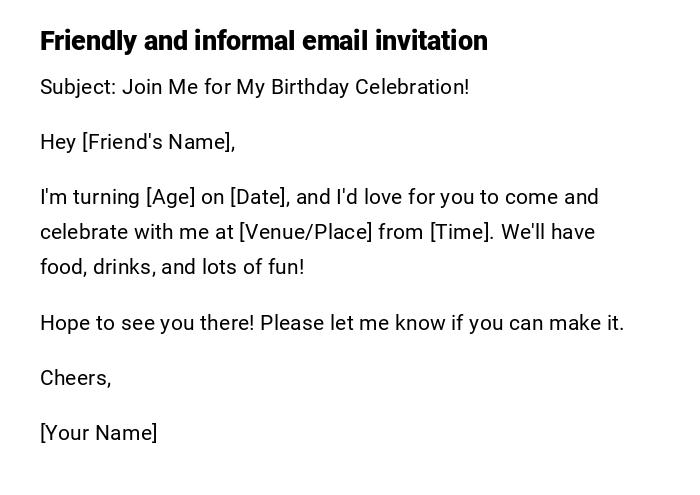The width and height of the screenshot is (700, 495).
Task: Click the [Time] placeholder
Action: (461, 232)
